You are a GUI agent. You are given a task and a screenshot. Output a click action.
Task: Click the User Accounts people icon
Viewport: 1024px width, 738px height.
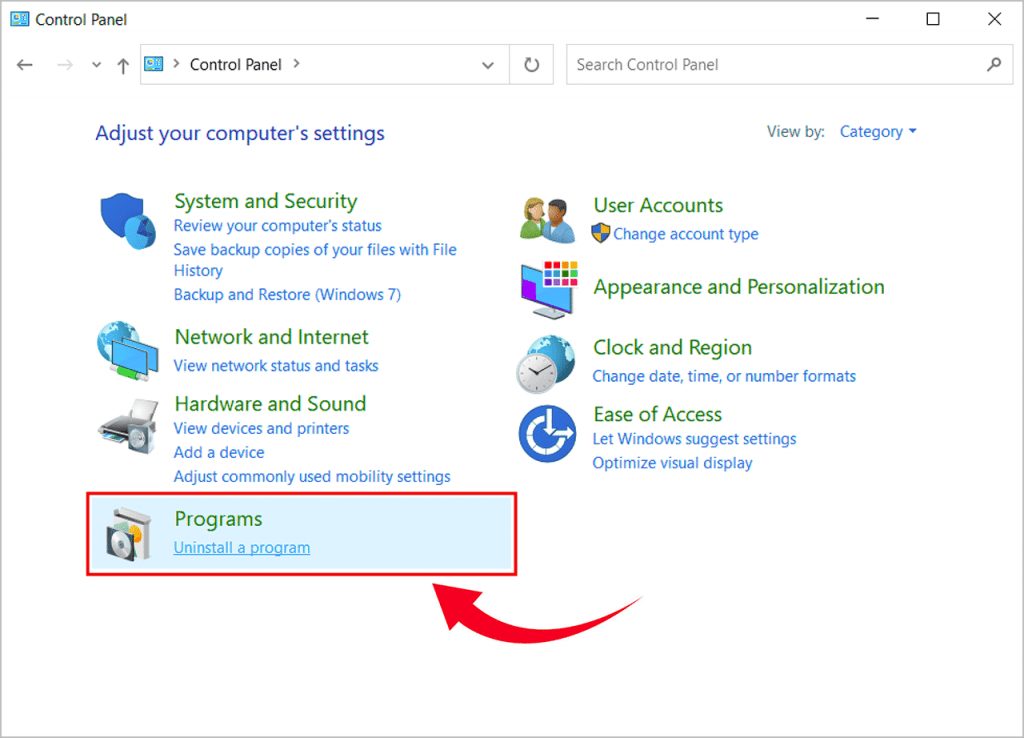coord(547,219)
